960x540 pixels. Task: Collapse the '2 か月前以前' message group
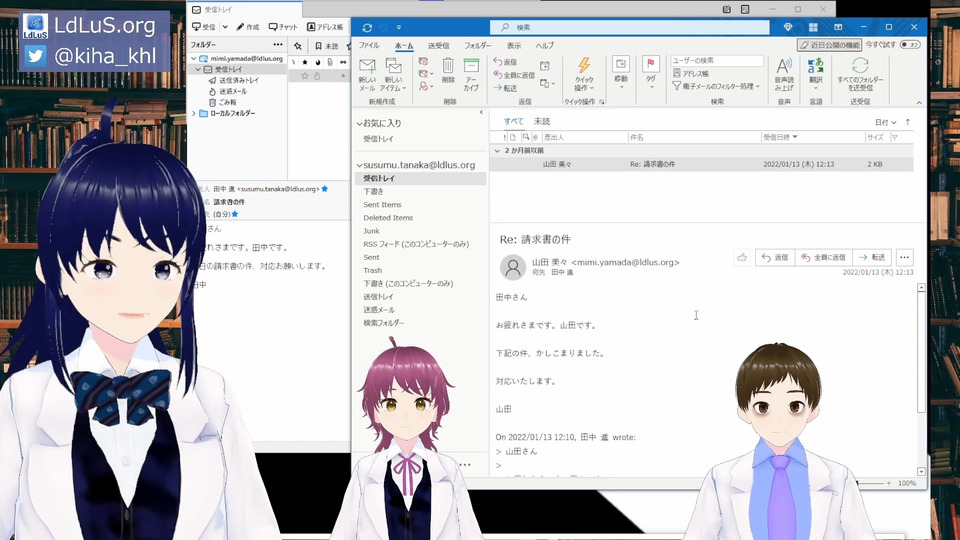(x=497, y=150)
